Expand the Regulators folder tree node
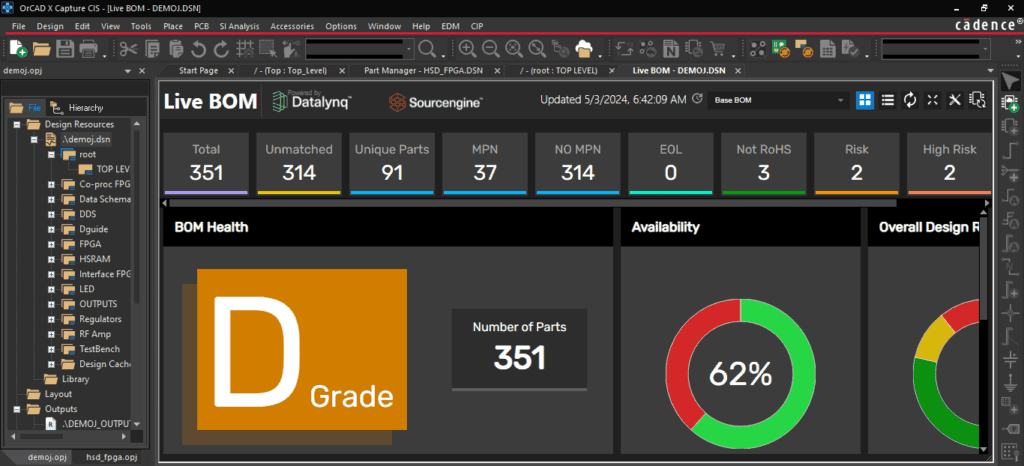 click(51, 319)
